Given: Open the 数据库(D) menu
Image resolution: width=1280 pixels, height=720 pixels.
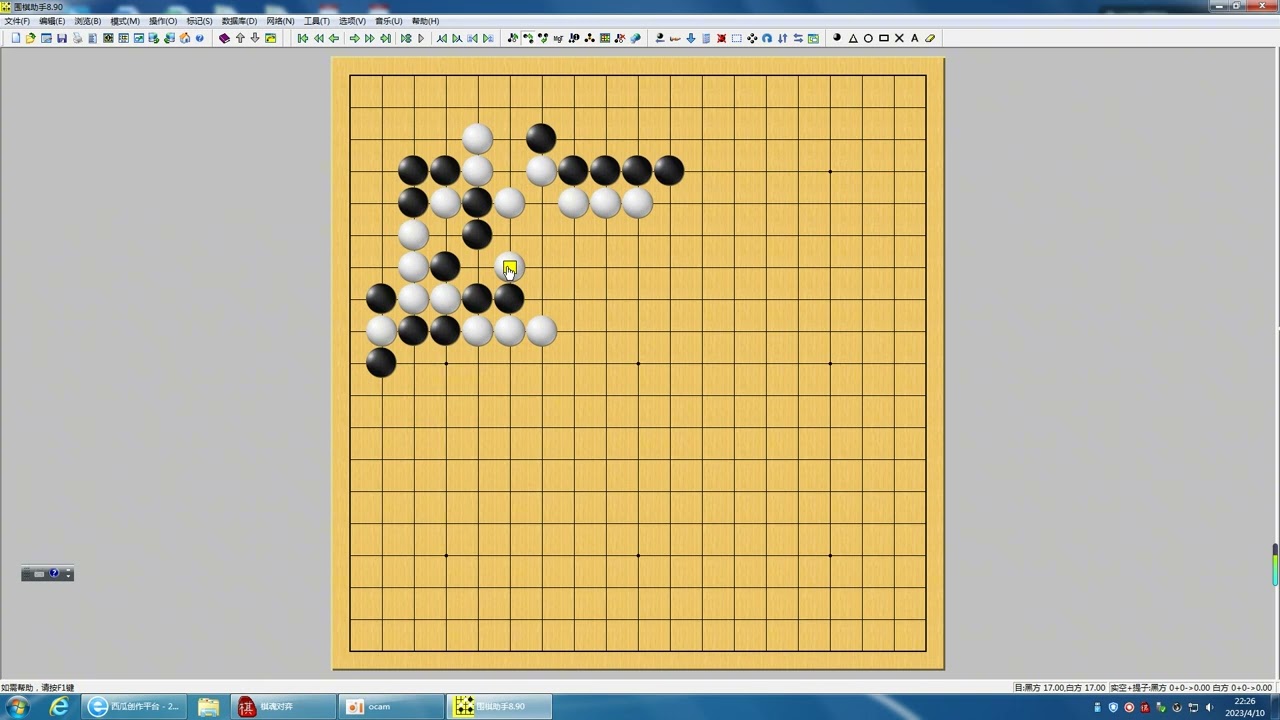Looking at the screenshot, I should coord(240,21).
